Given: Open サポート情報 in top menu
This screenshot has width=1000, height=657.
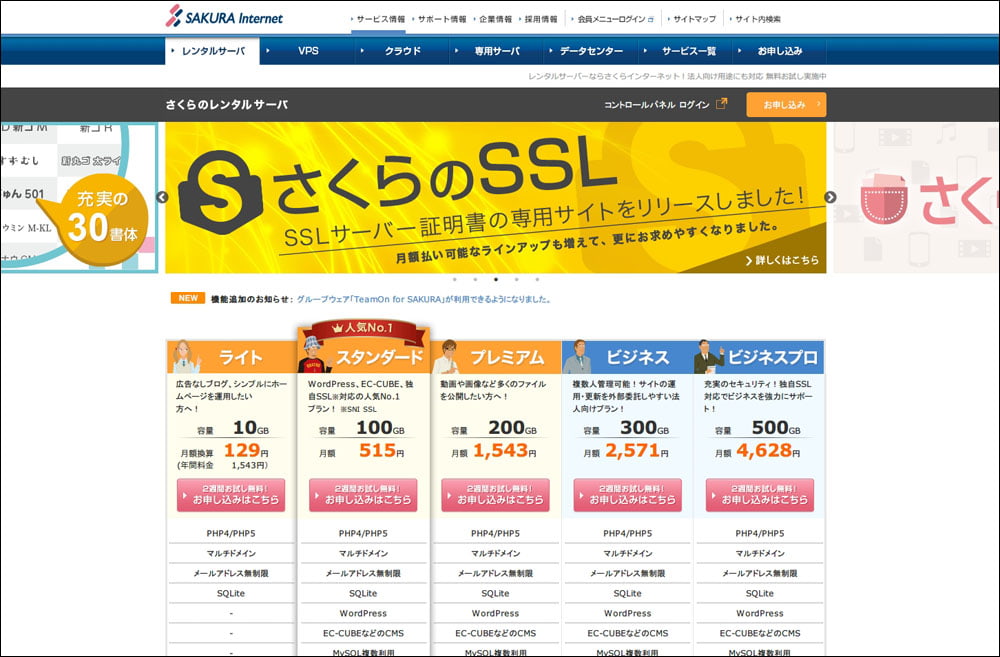Looking at the screenshot, I should [x=442, y=19].
